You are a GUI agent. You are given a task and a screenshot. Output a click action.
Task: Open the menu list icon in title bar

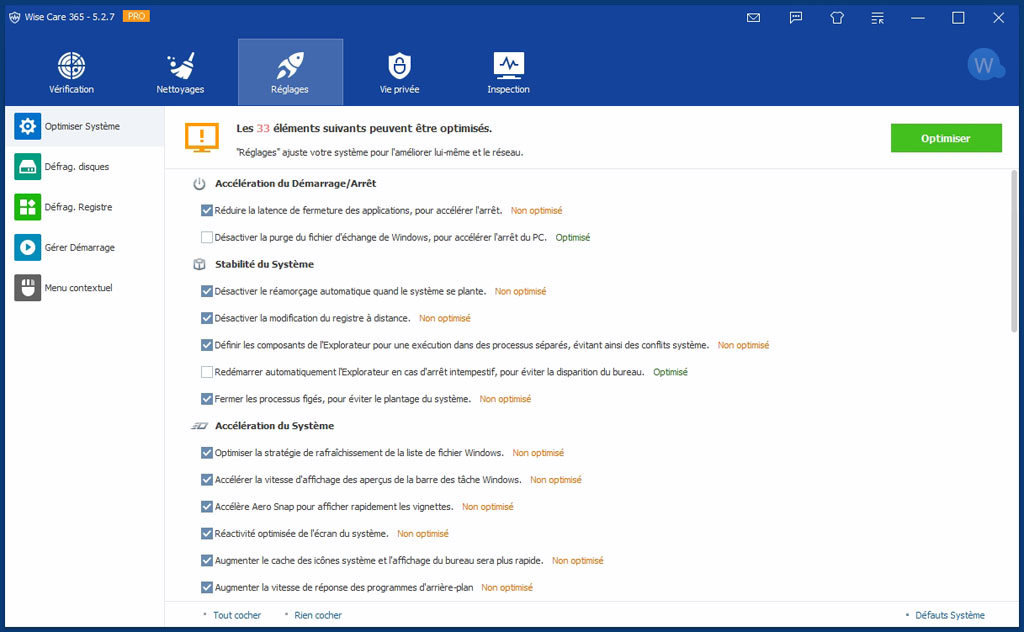pyautogui.click(x=877, y=18)
